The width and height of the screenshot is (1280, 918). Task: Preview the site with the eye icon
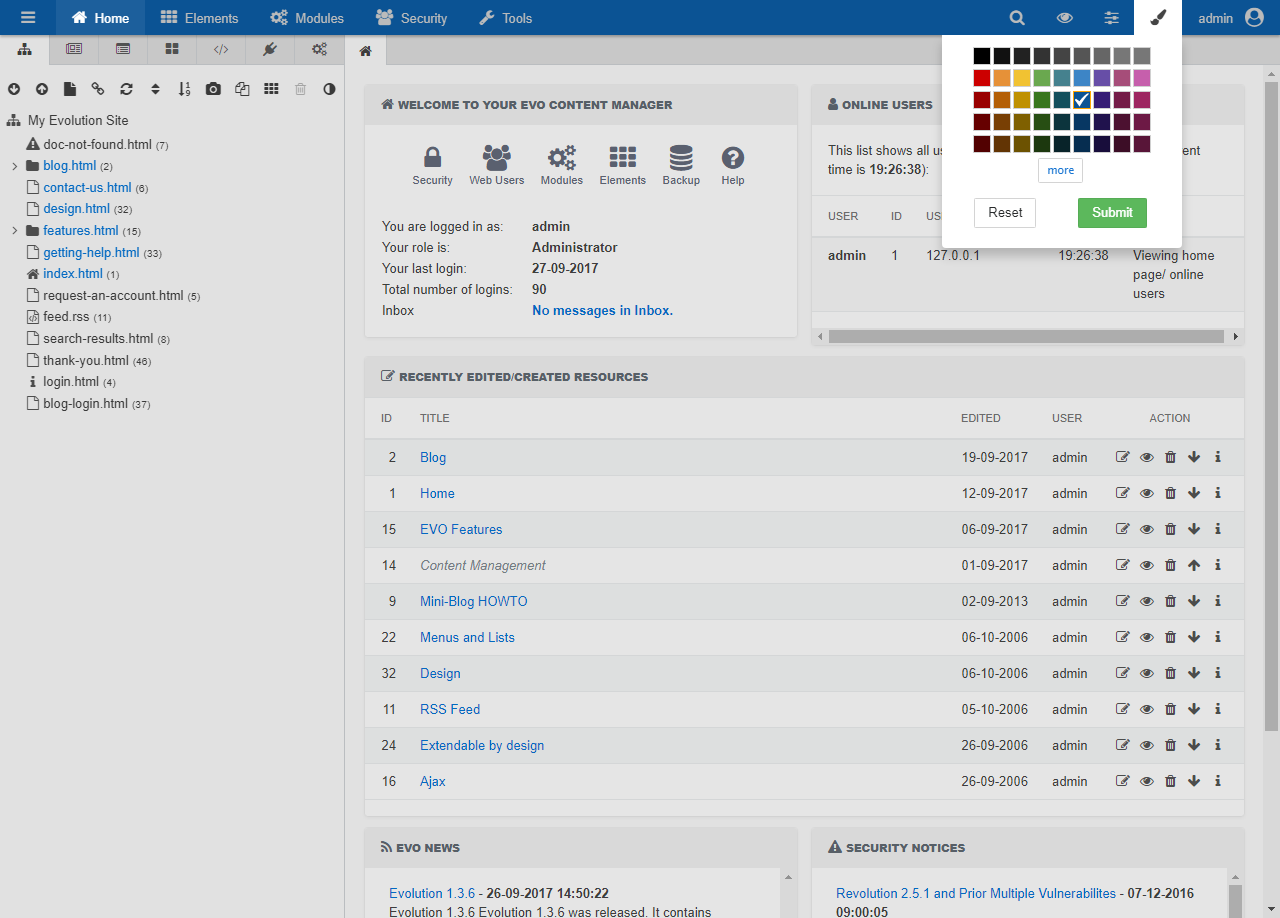pyautogui.click(x=1064, y=17)
